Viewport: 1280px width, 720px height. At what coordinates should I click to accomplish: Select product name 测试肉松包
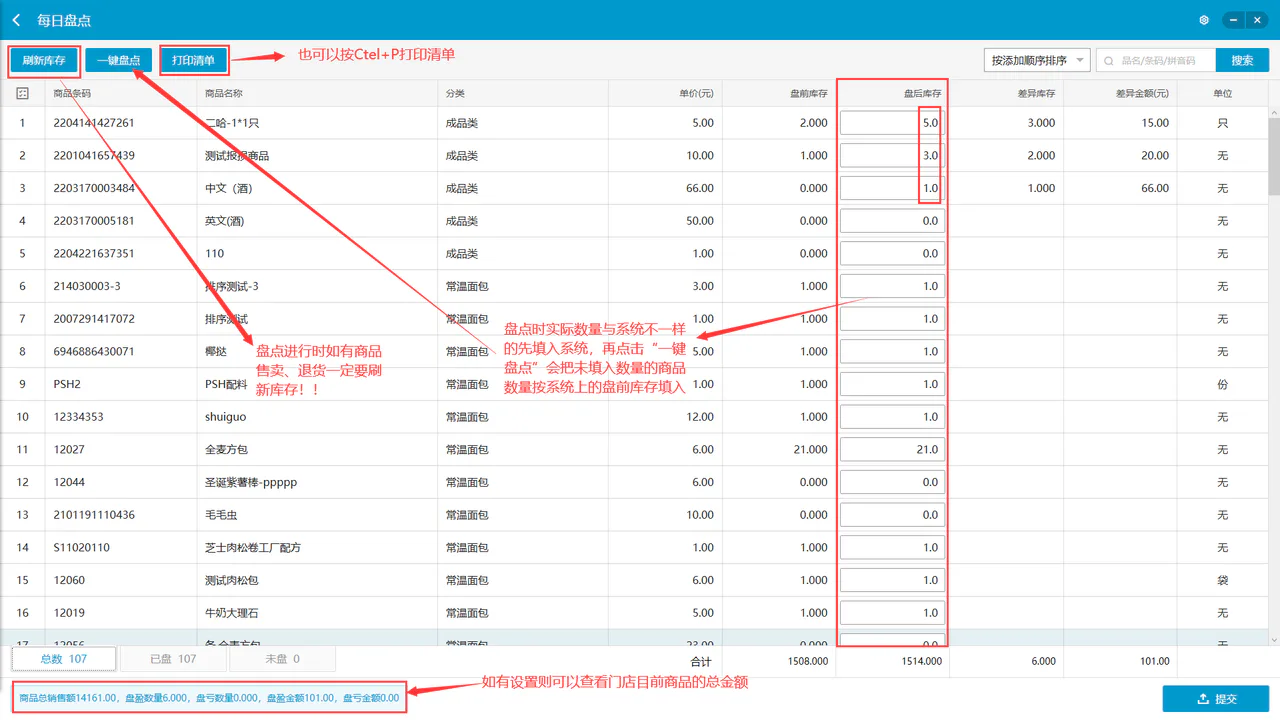(232, 580)
